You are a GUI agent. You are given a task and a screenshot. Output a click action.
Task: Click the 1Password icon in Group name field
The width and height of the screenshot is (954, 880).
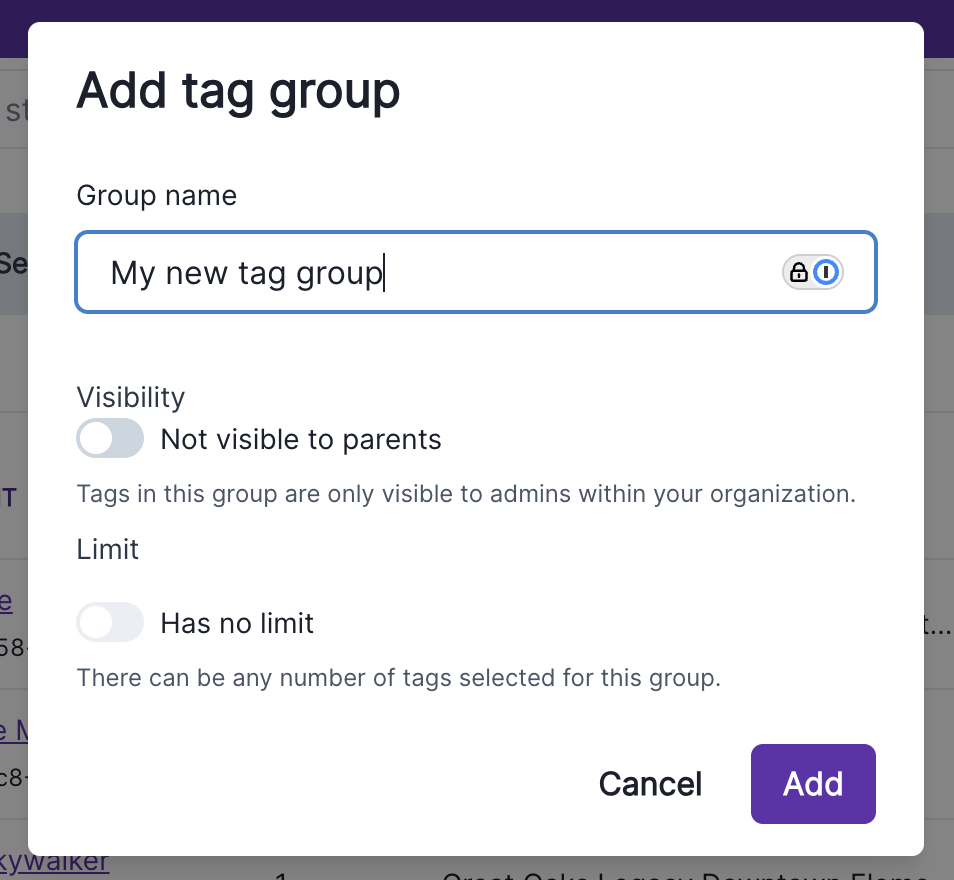pyautogui.click(x=826, y=272)
